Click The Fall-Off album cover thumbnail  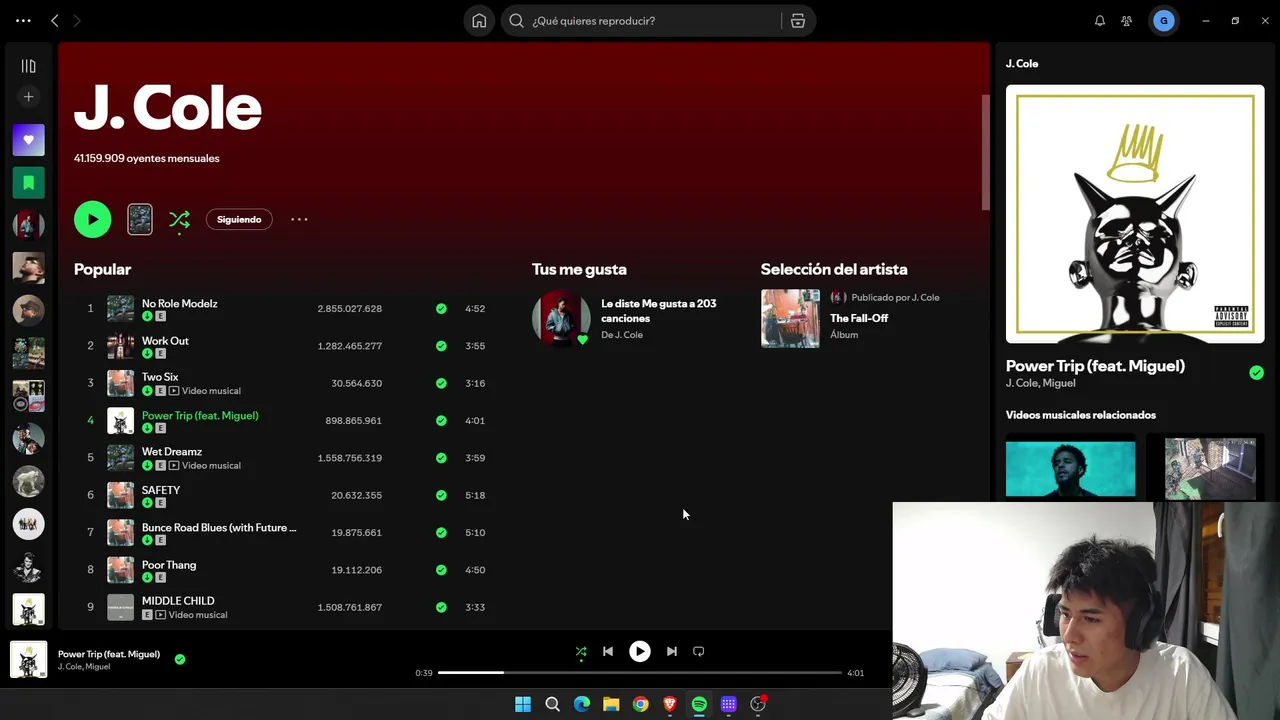(790, 318)
